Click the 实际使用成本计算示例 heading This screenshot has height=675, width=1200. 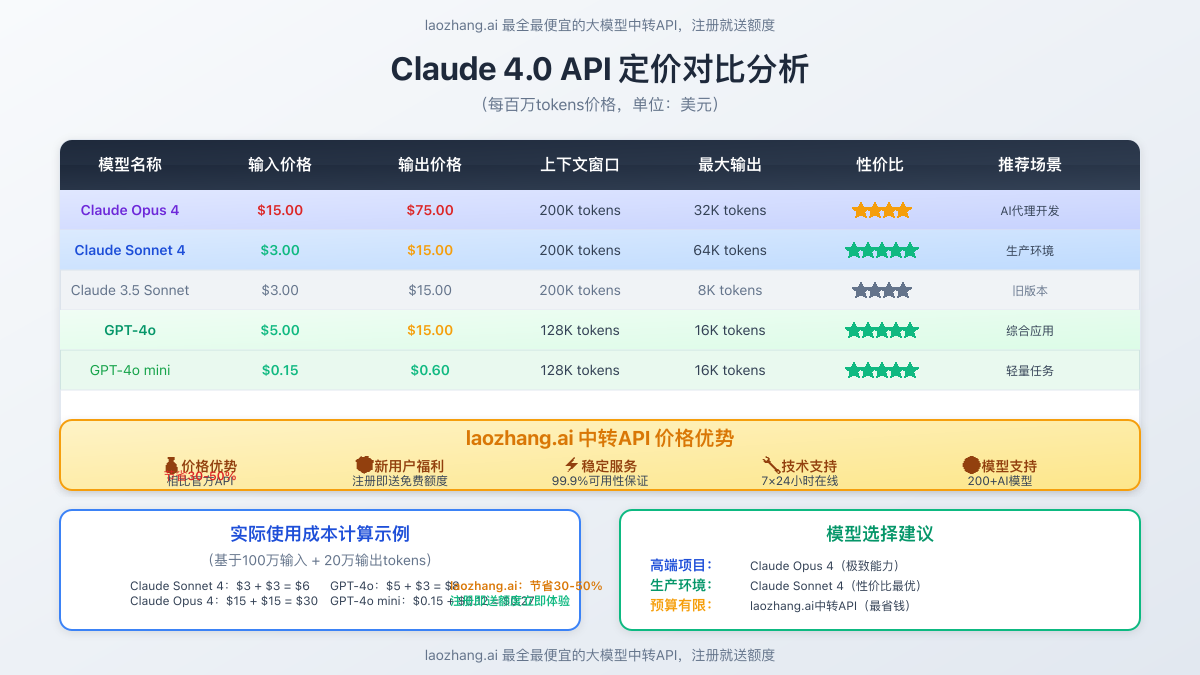[320, 534]
